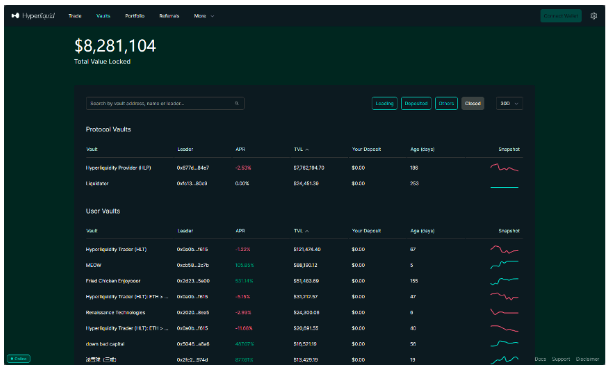
Task: Open Trade in the navigation
Action: pos(75,16)
